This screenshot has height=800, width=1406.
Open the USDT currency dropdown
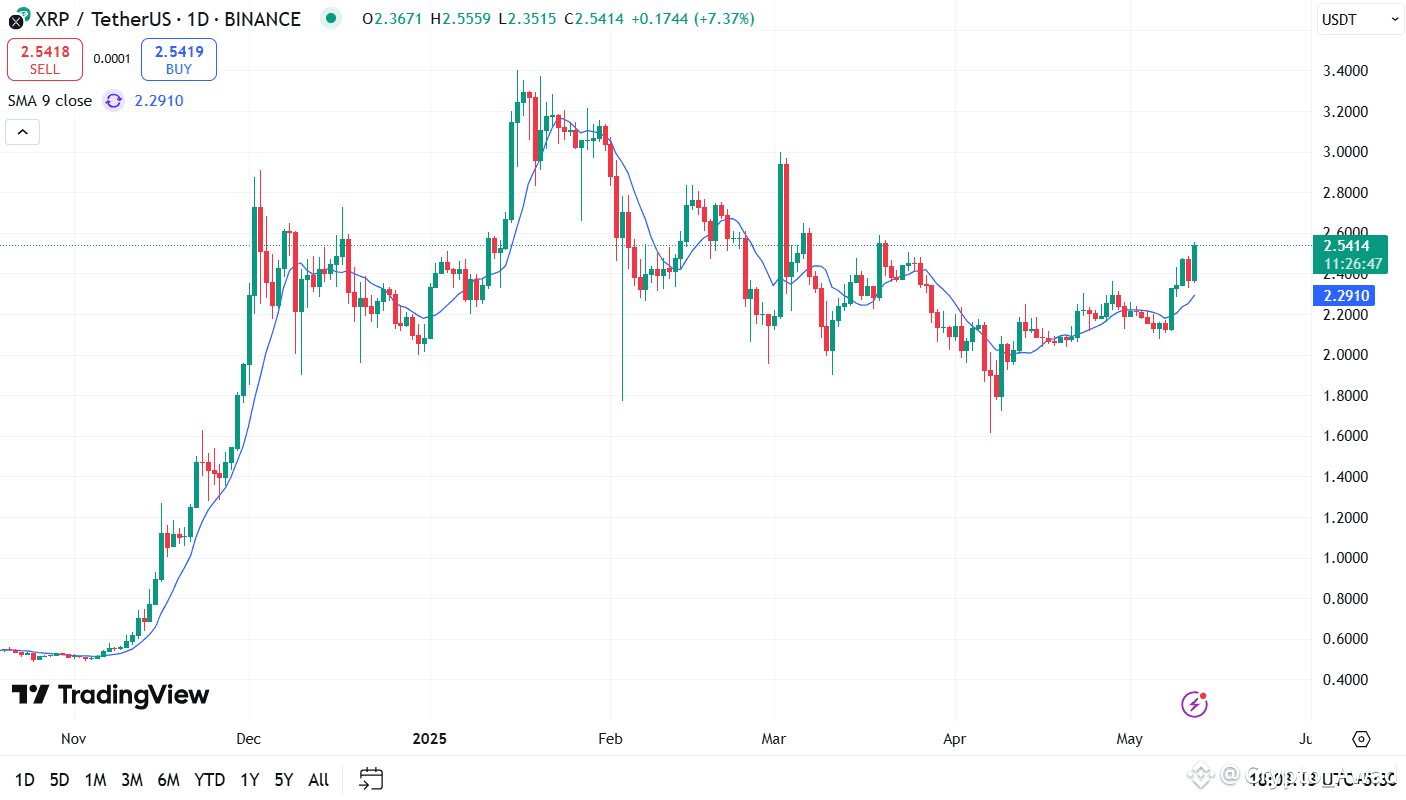tap(1359, 18)
